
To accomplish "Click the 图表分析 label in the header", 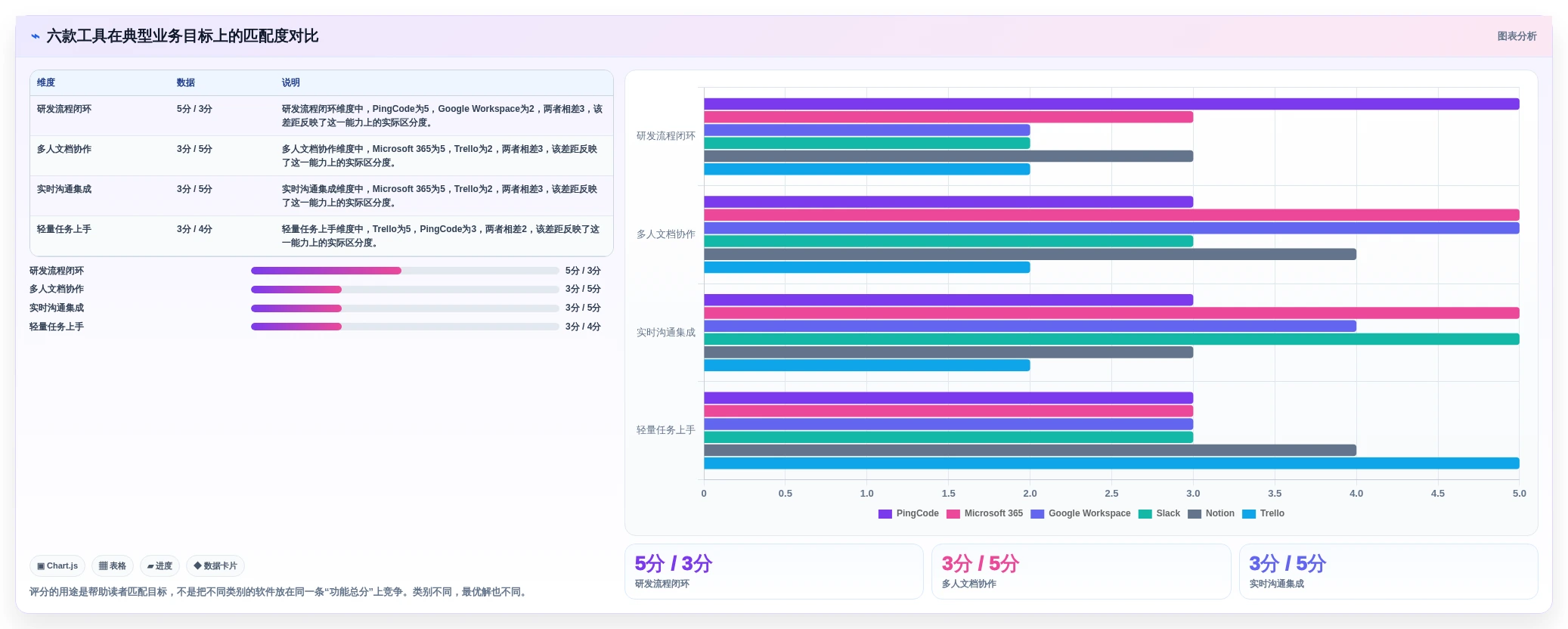I will pos(1517,36).
